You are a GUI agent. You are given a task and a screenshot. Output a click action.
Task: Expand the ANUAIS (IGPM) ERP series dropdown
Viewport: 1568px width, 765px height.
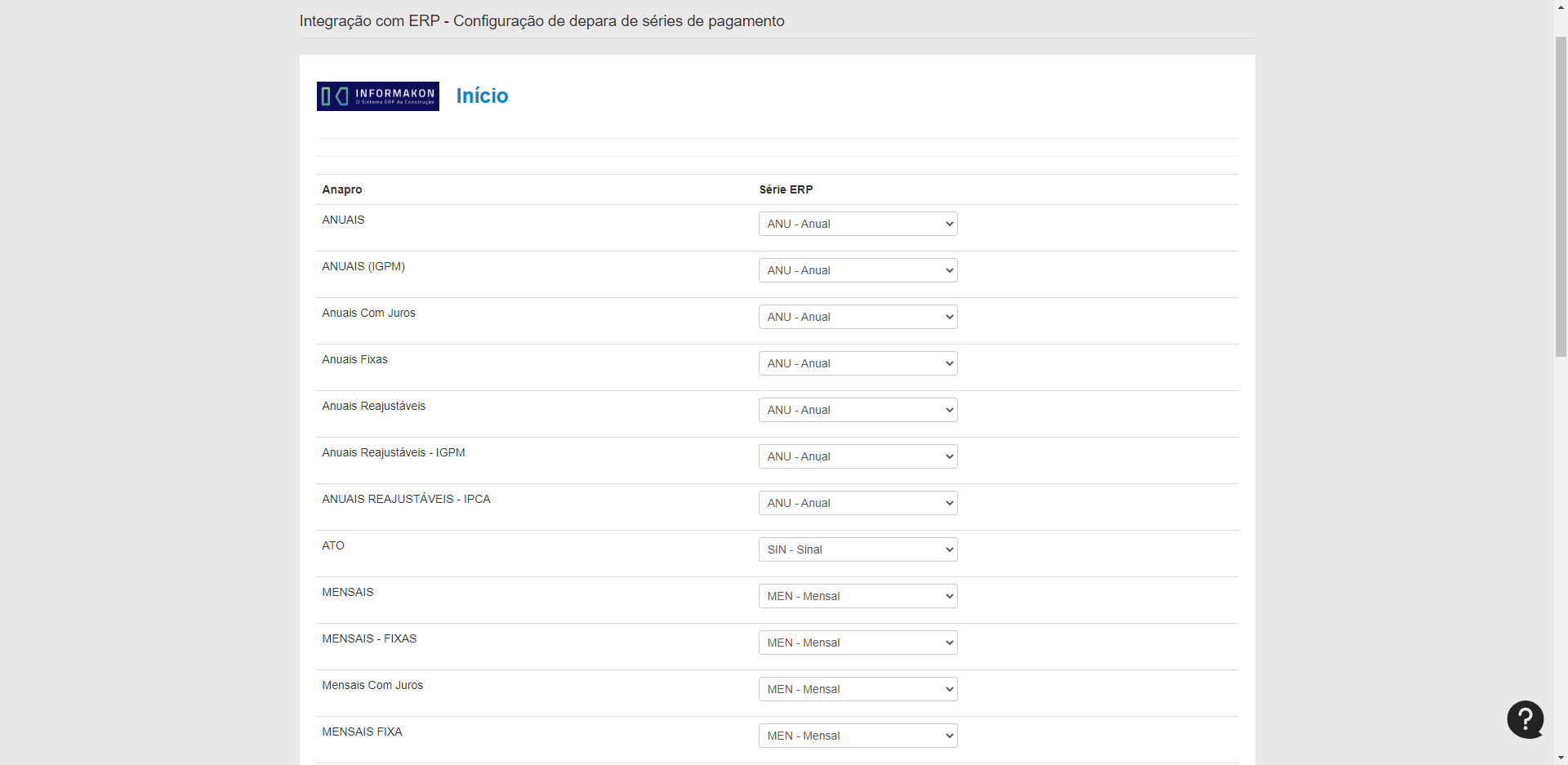(857, 270)
